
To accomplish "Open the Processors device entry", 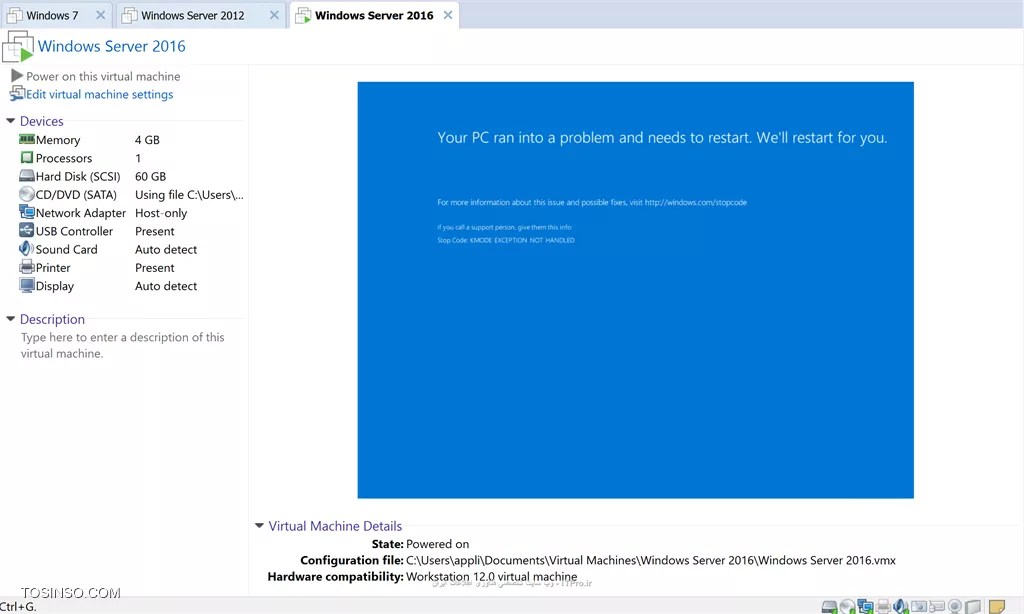I will tap(64, 158).
